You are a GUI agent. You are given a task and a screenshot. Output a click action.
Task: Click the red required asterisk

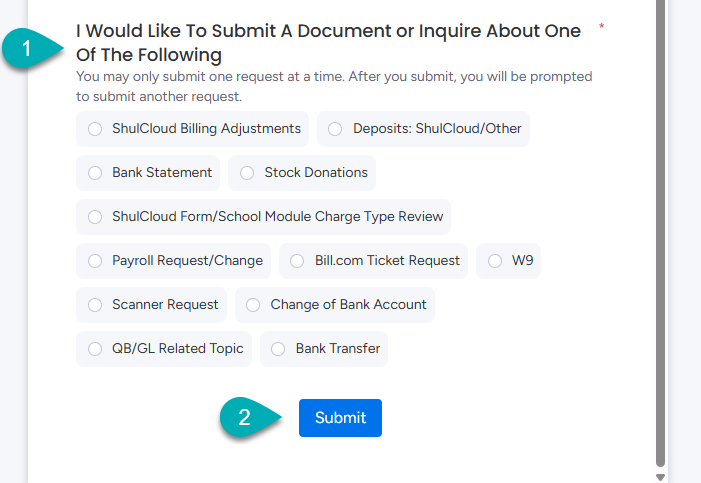click(x=601, y=27)
